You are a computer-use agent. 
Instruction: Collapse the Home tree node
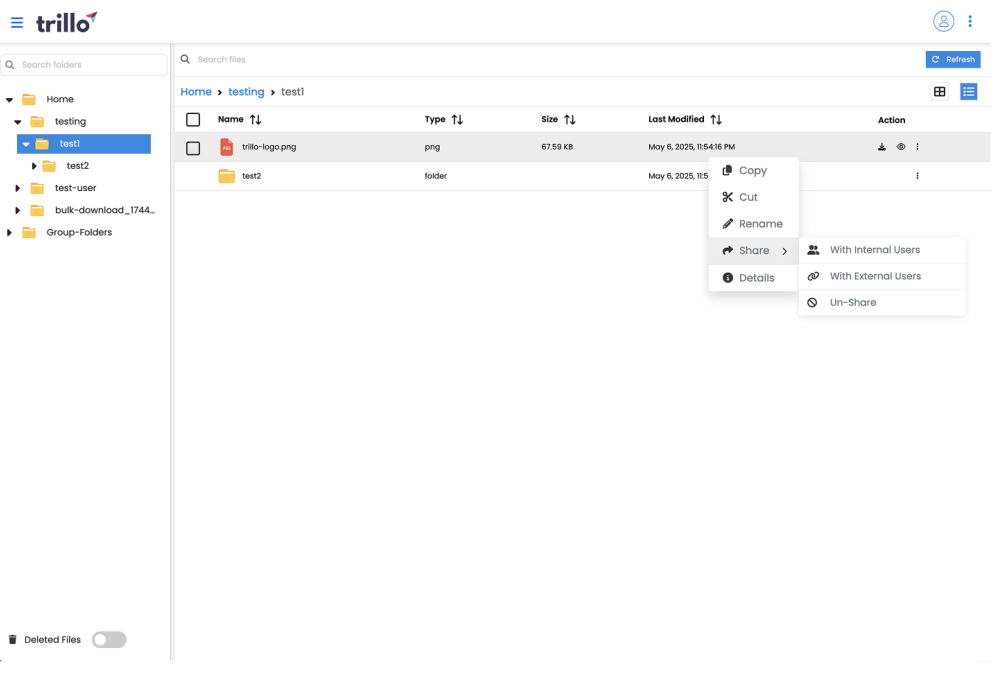(x=9, y=99)
